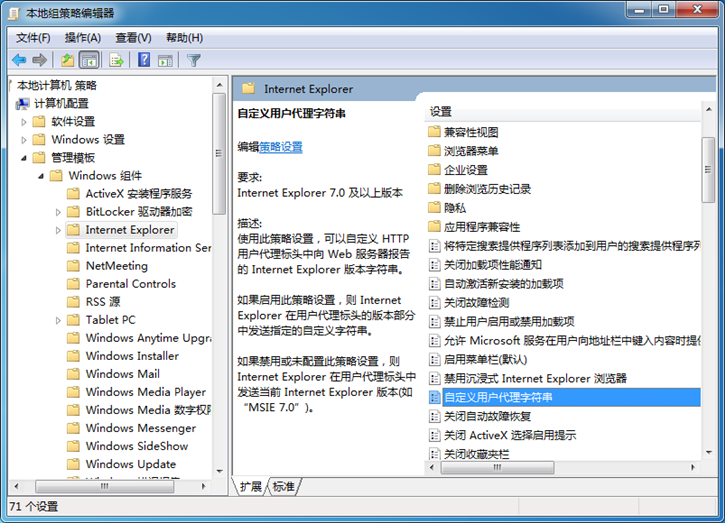Expand the 软件设置 tree node
Viewport: 725px width, 523px height.
coord(25,122)
